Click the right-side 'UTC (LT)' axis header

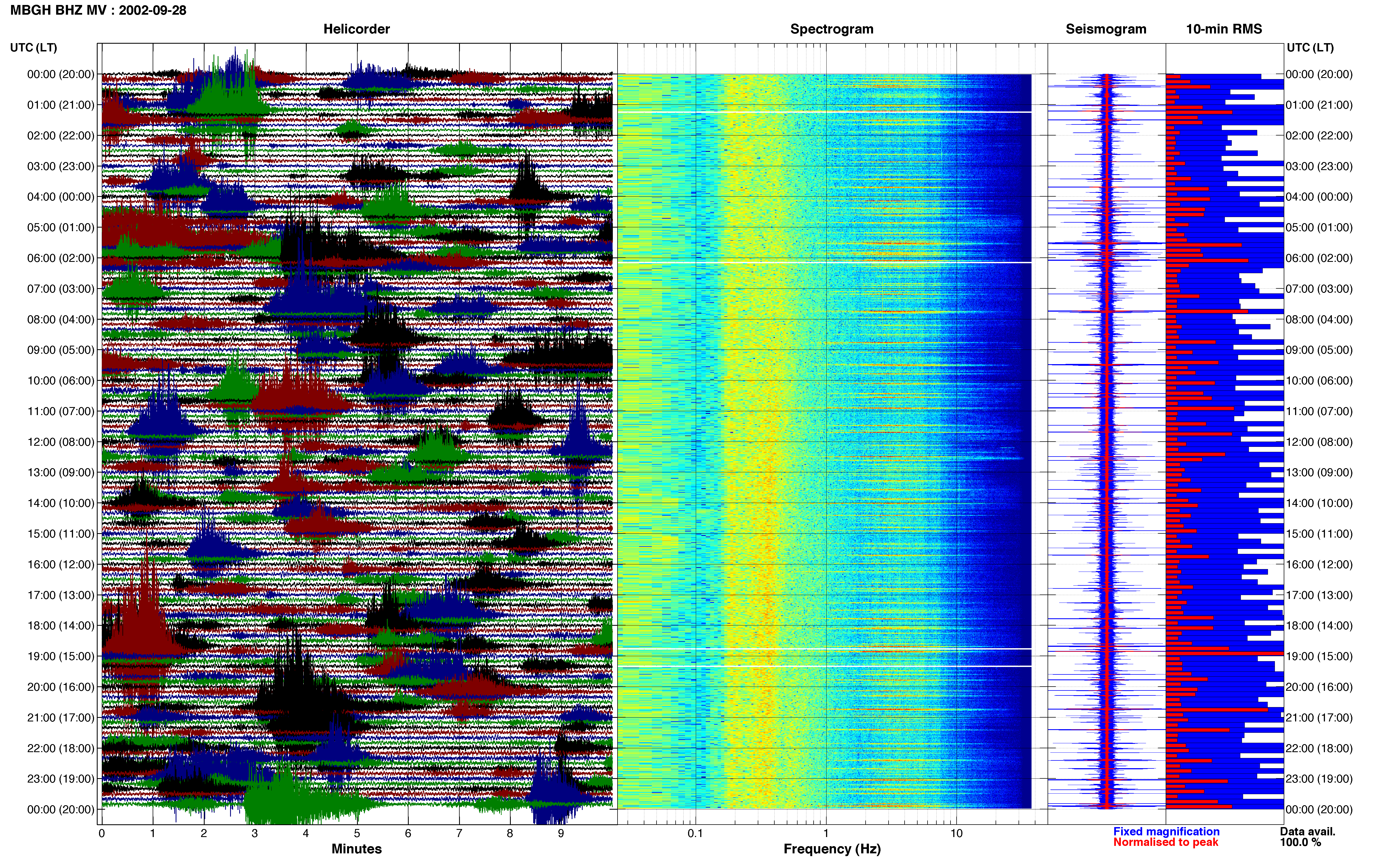coord(1310,48)
